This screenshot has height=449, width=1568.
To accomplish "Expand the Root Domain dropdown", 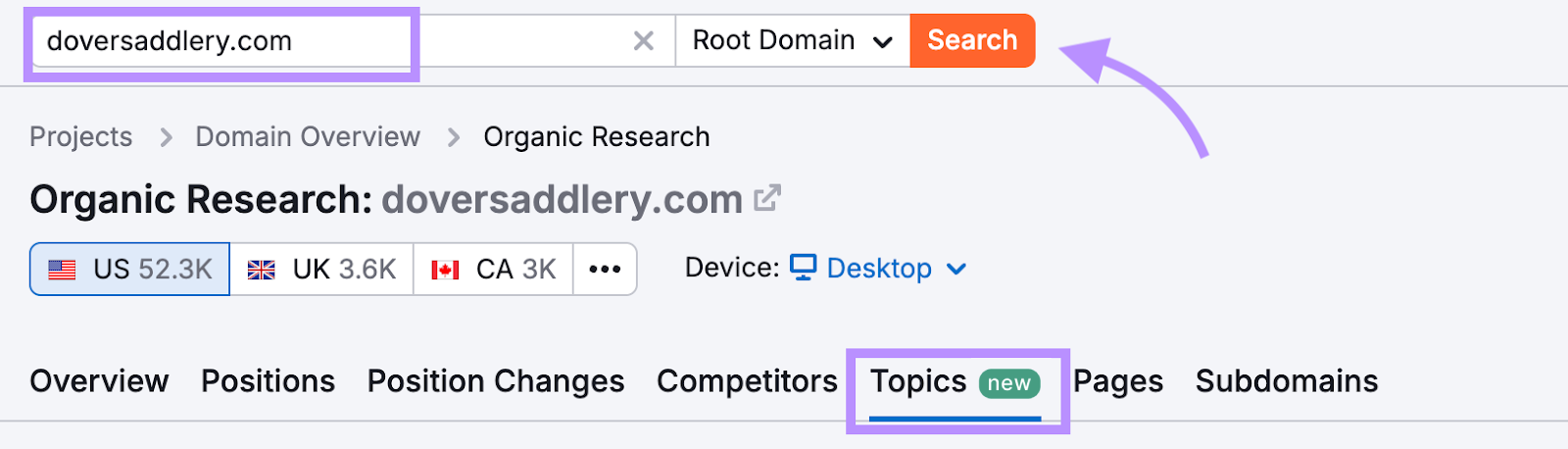I will (x=792, y=41).
